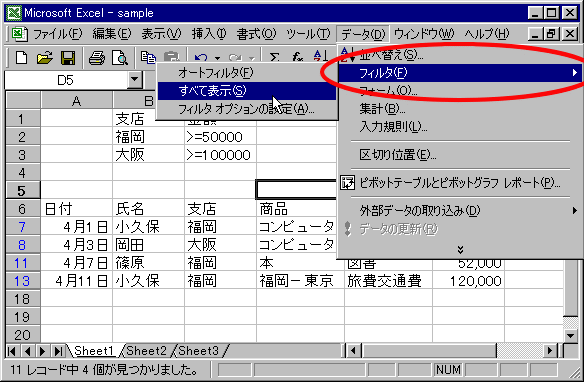Open the 挿入(I) menu
The width and height of the screenshot is (584, 382).
[209, 34]
